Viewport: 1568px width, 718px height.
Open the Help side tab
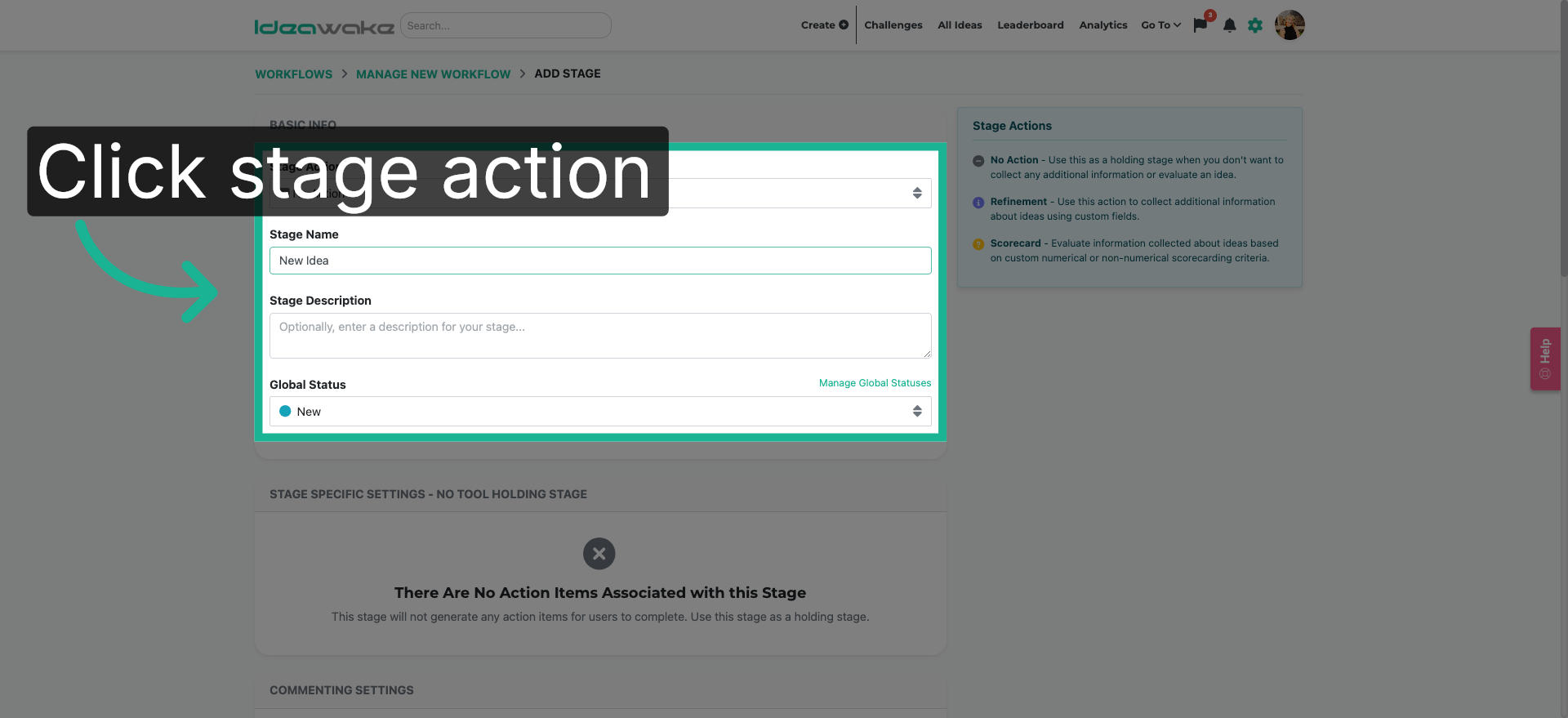pyautogui.click(x=1545, y=359)
